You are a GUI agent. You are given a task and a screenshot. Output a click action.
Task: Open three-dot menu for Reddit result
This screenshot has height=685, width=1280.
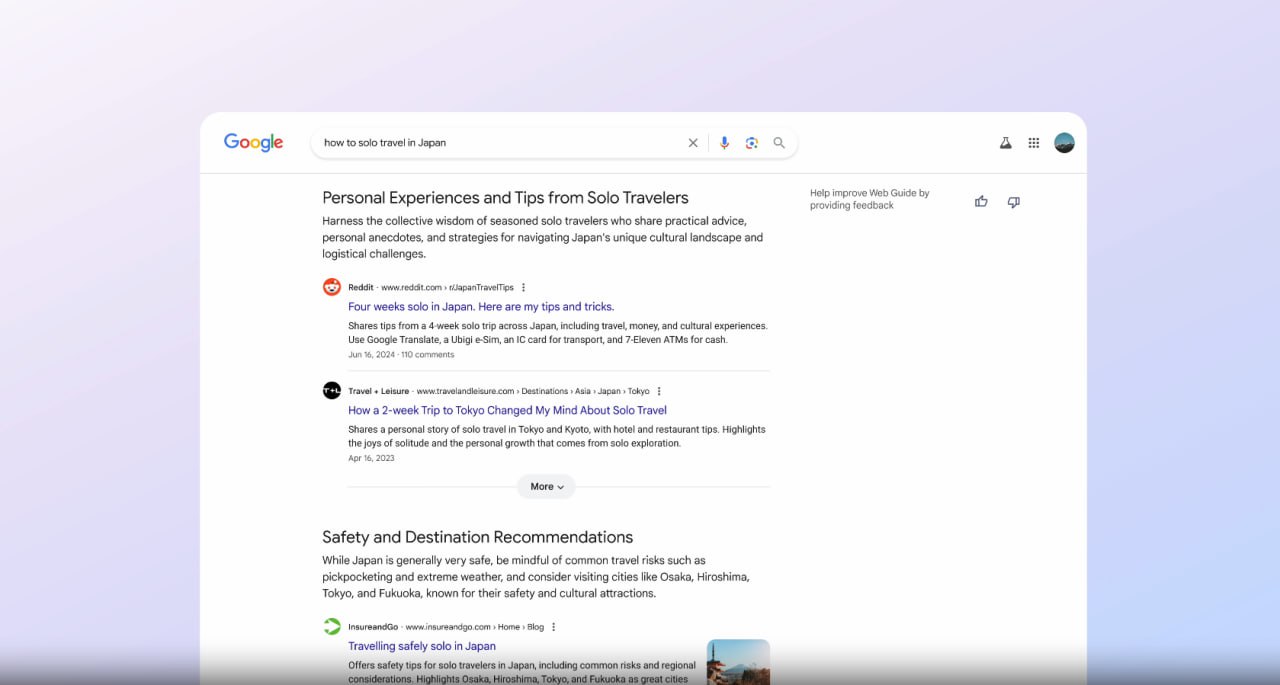[523, 288]
